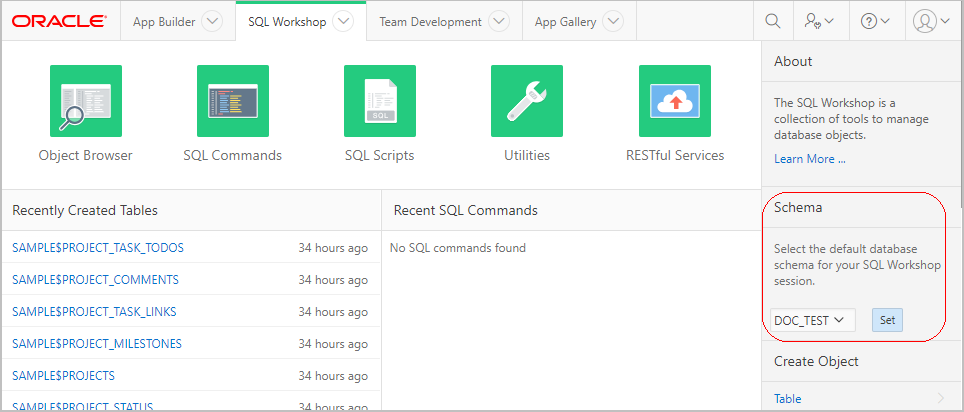
Task: Expand the App Builder dropdown arrow
Action: [212, 22]
